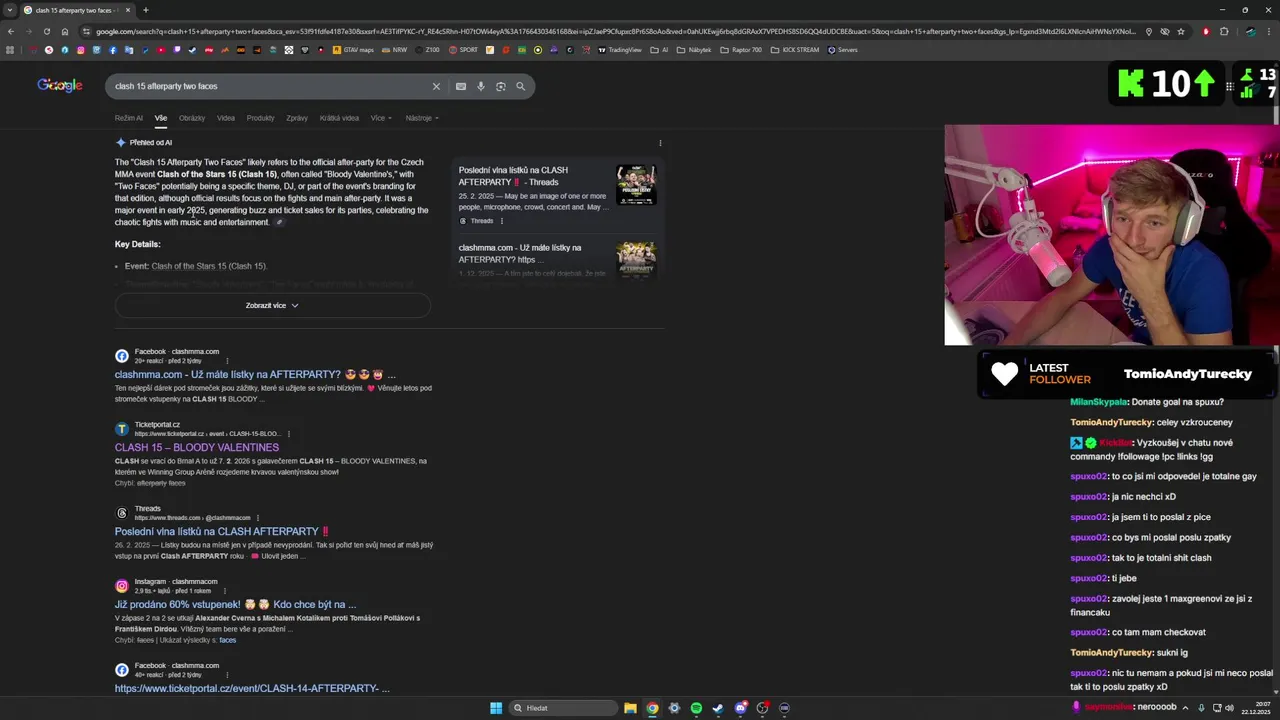Switch to Režim AI tab
Image resolution: width=1280 pixels, height=720 pixels.
[x=129, y=118]
